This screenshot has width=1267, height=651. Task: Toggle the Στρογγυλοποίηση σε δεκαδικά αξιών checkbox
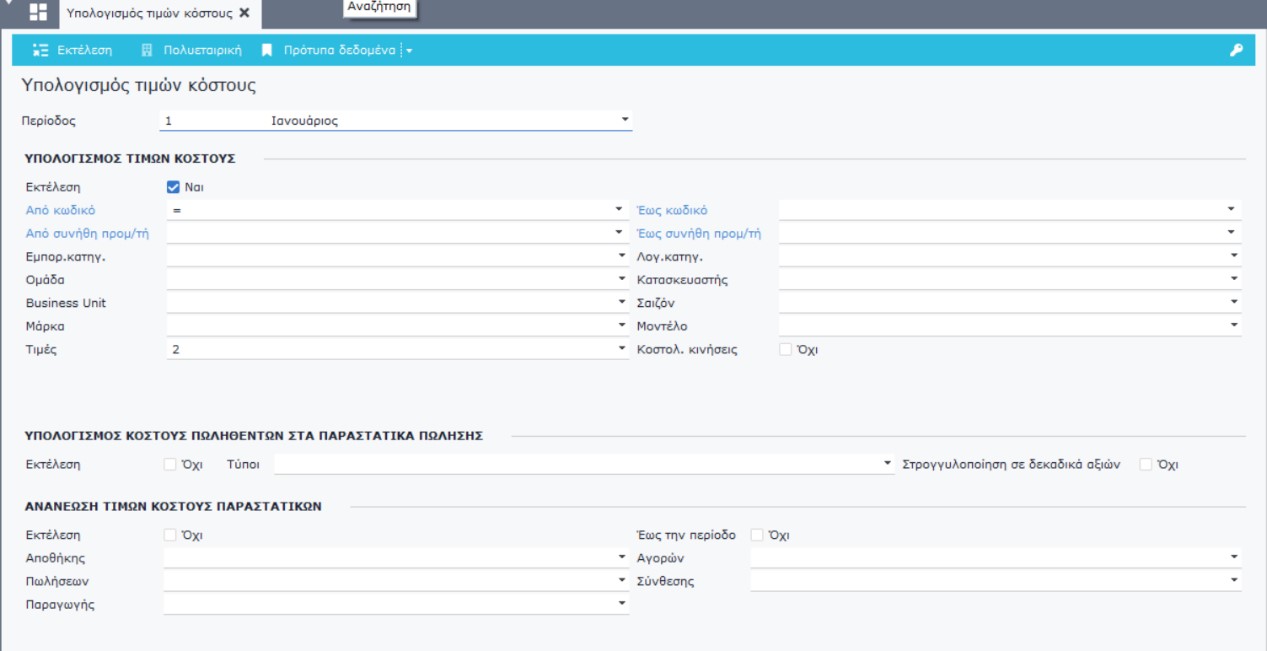(x=1146, y=465)
